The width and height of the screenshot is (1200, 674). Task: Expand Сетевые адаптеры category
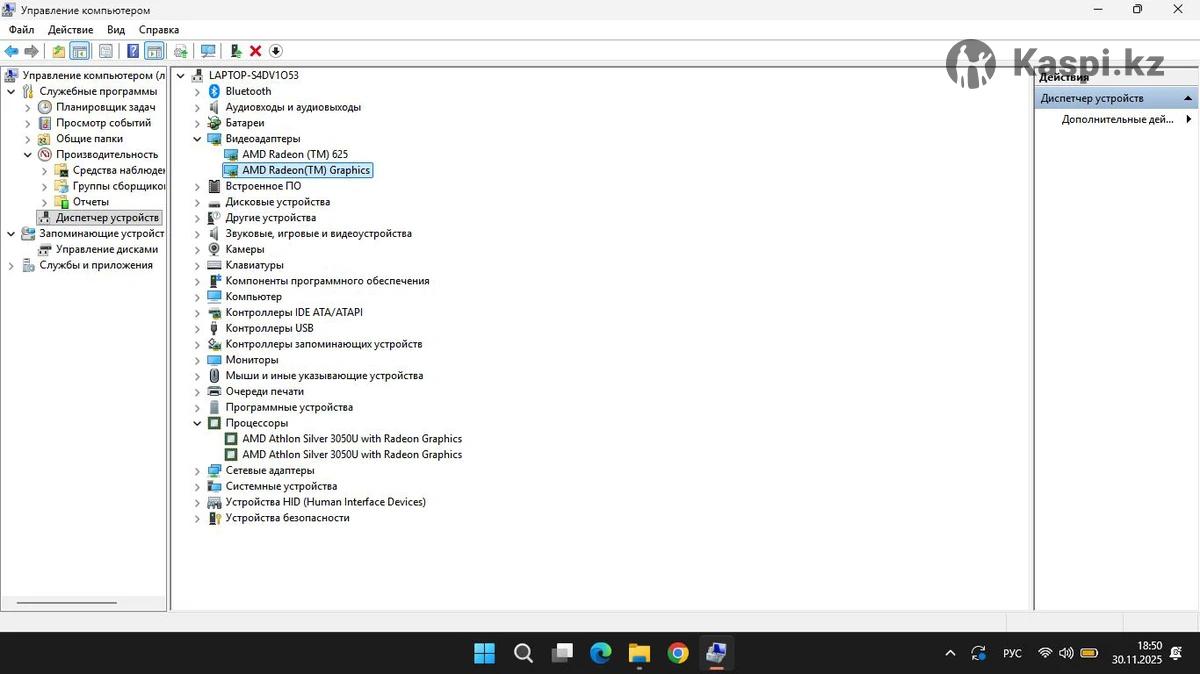pos(197,470)
